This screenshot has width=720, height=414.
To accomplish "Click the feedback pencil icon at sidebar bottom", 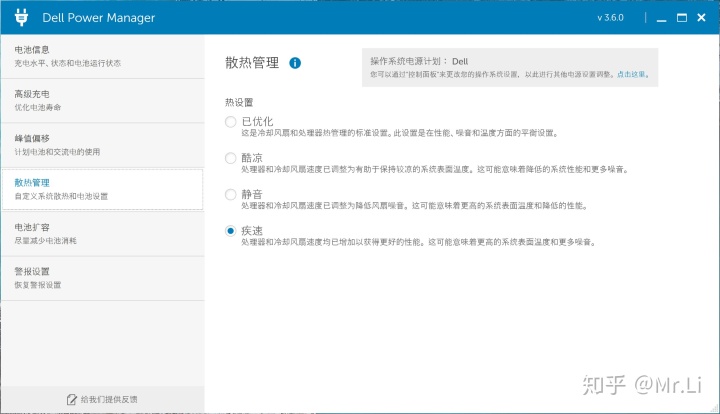I will click(x=72, y=399).
